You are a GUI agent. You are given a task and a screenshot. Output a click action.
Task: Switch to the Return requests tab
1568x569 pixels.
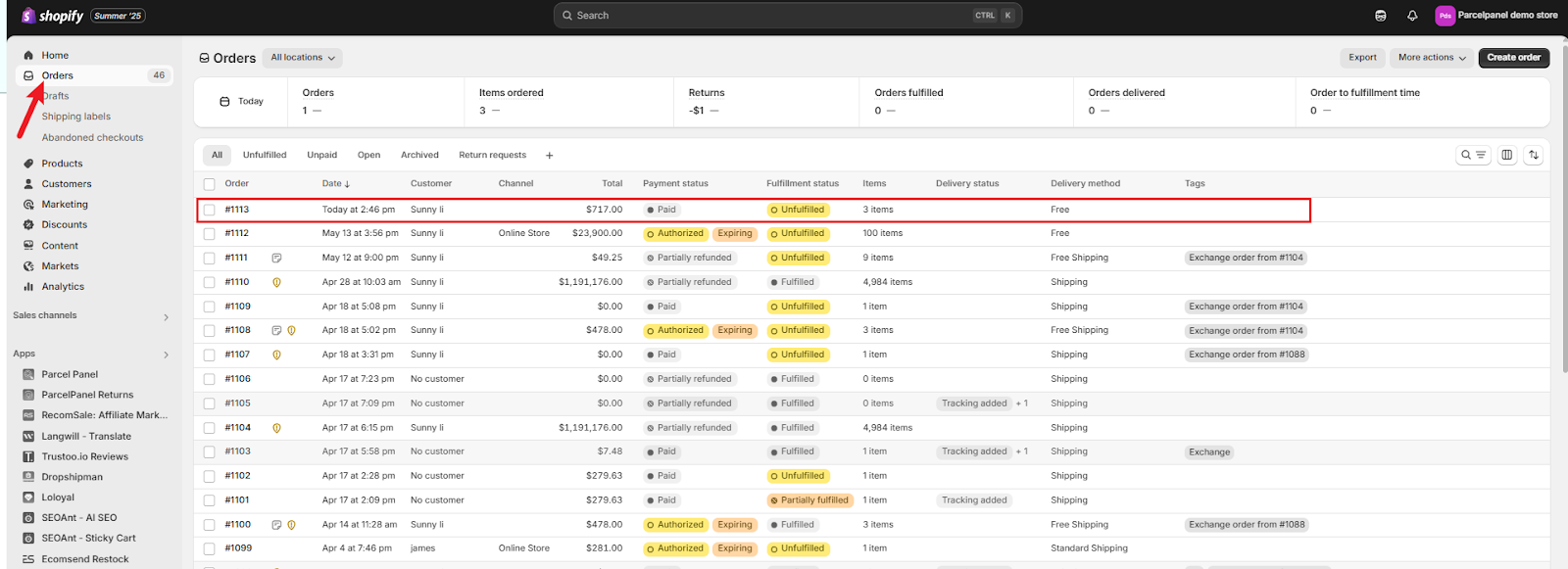(x=492, y=155)
